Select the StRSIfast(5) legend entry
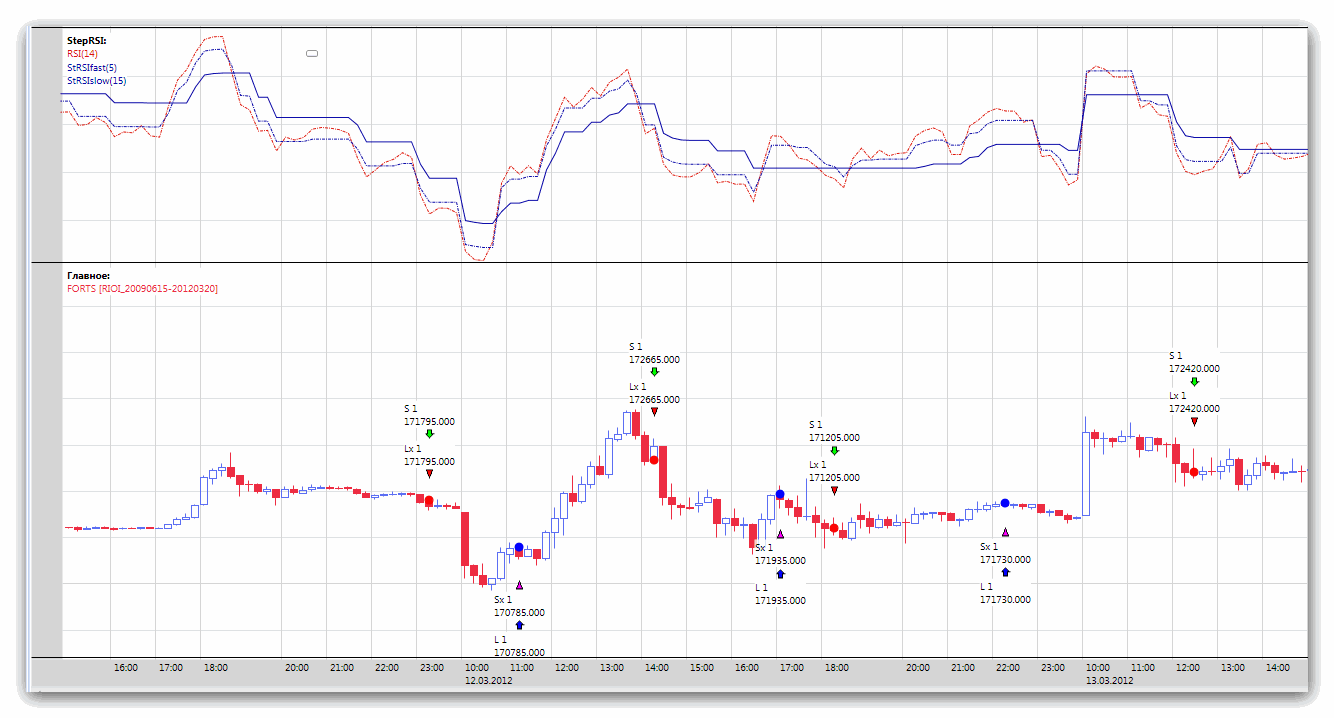Viewport: 1334px width, 718px height. [x=92, y=67]
